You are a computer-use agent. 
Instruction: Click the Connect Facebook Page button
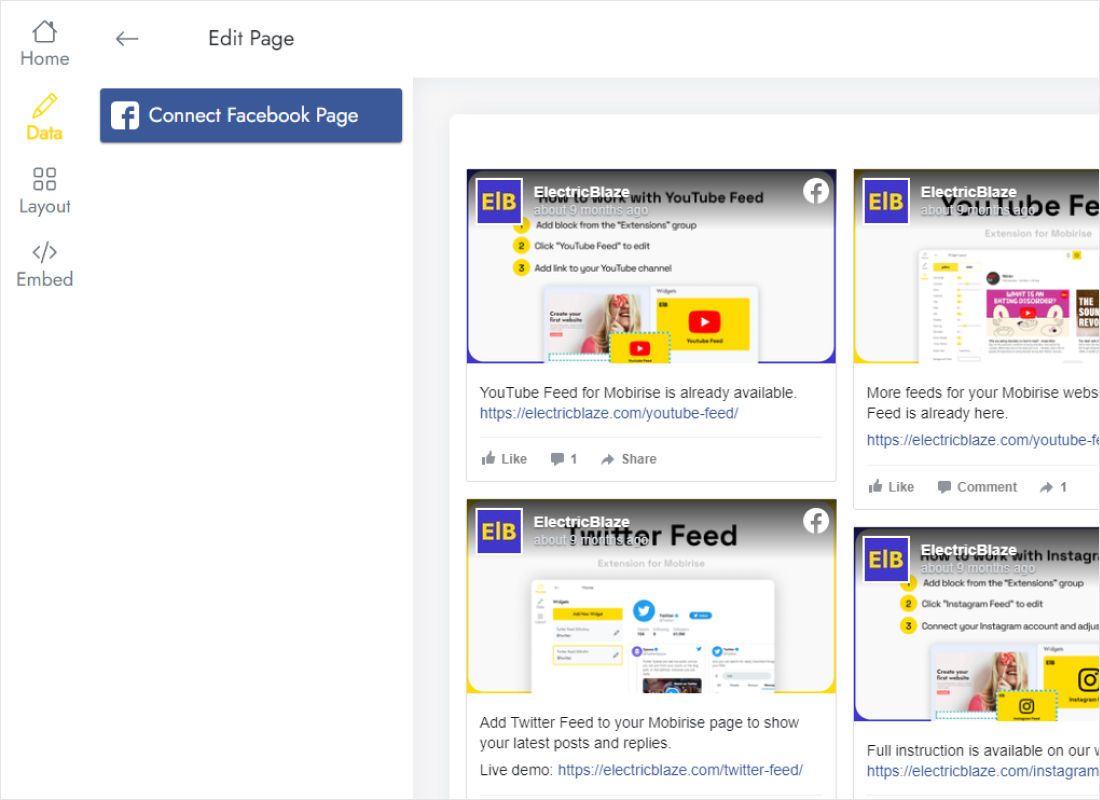[x=251, y=115]
